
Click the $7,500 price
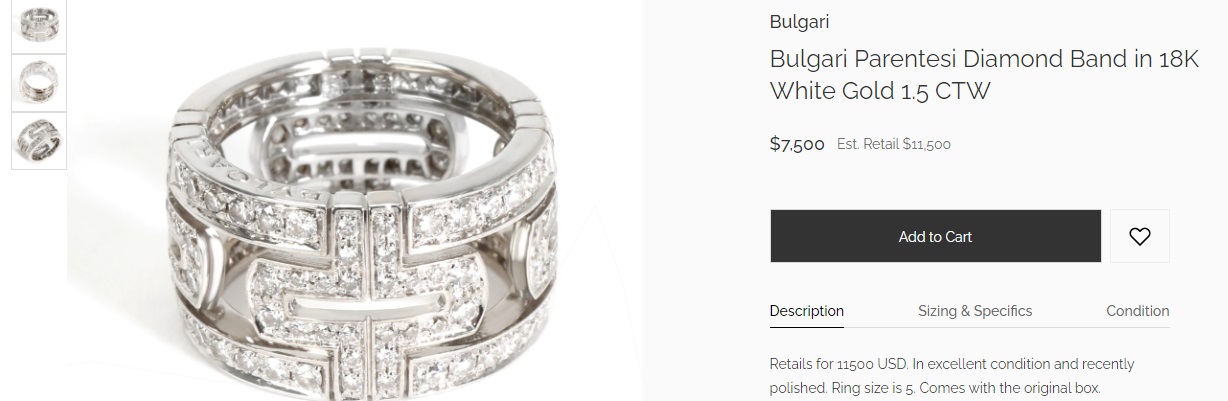(797, 144)
